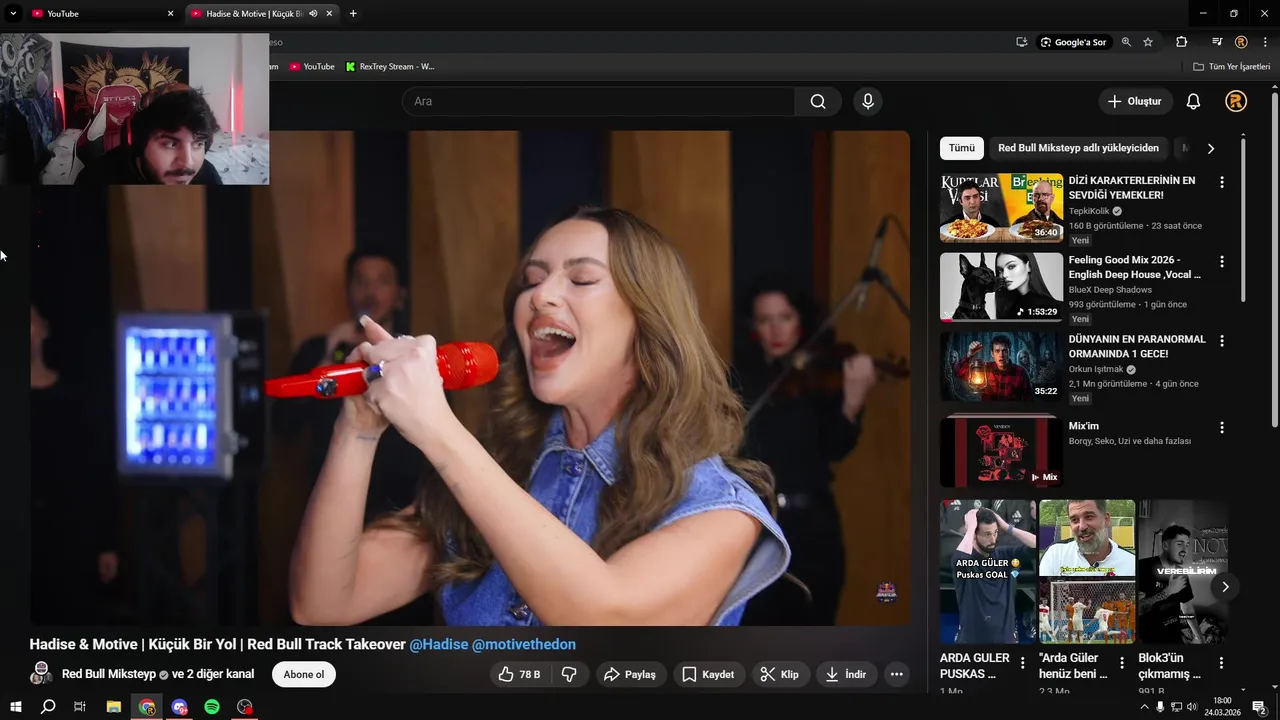The image size is (1280, 720).
Task: Open Chrome profile avatar in toolbar
Action: (1241, 42)
